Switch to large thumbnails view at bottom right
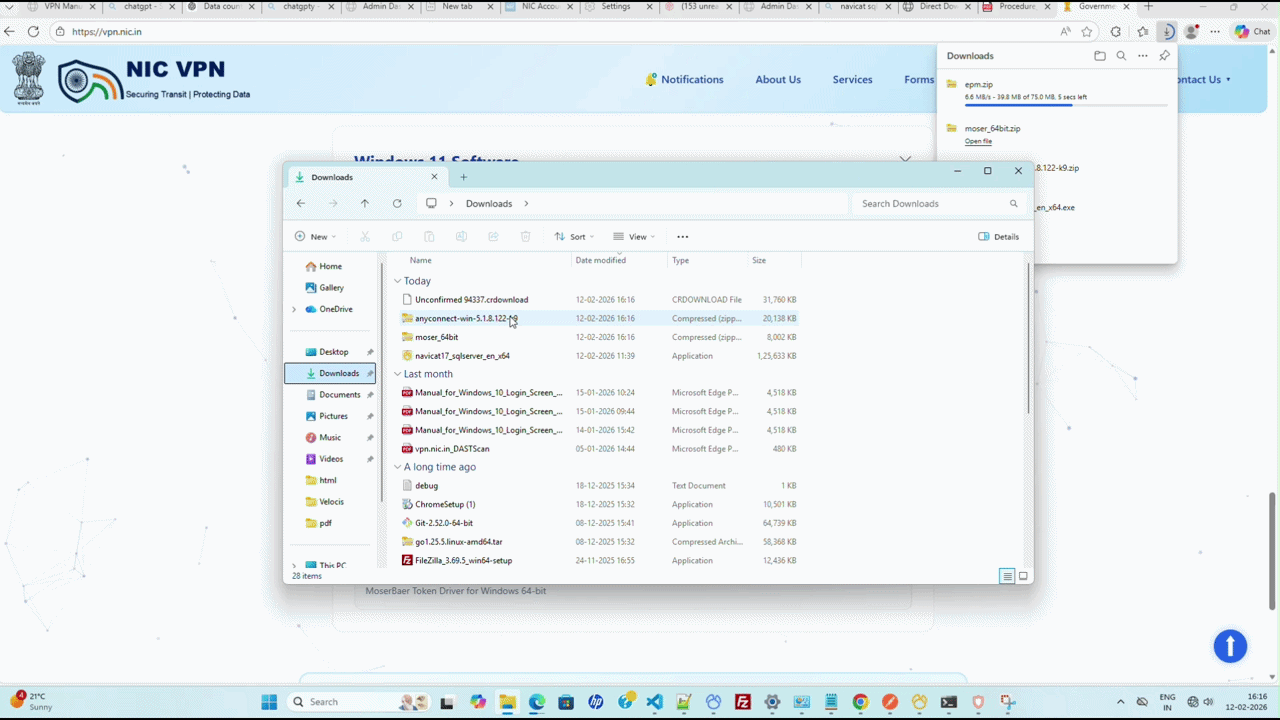The height and width of the screenshot is (720, 1280). [1022, 576]
